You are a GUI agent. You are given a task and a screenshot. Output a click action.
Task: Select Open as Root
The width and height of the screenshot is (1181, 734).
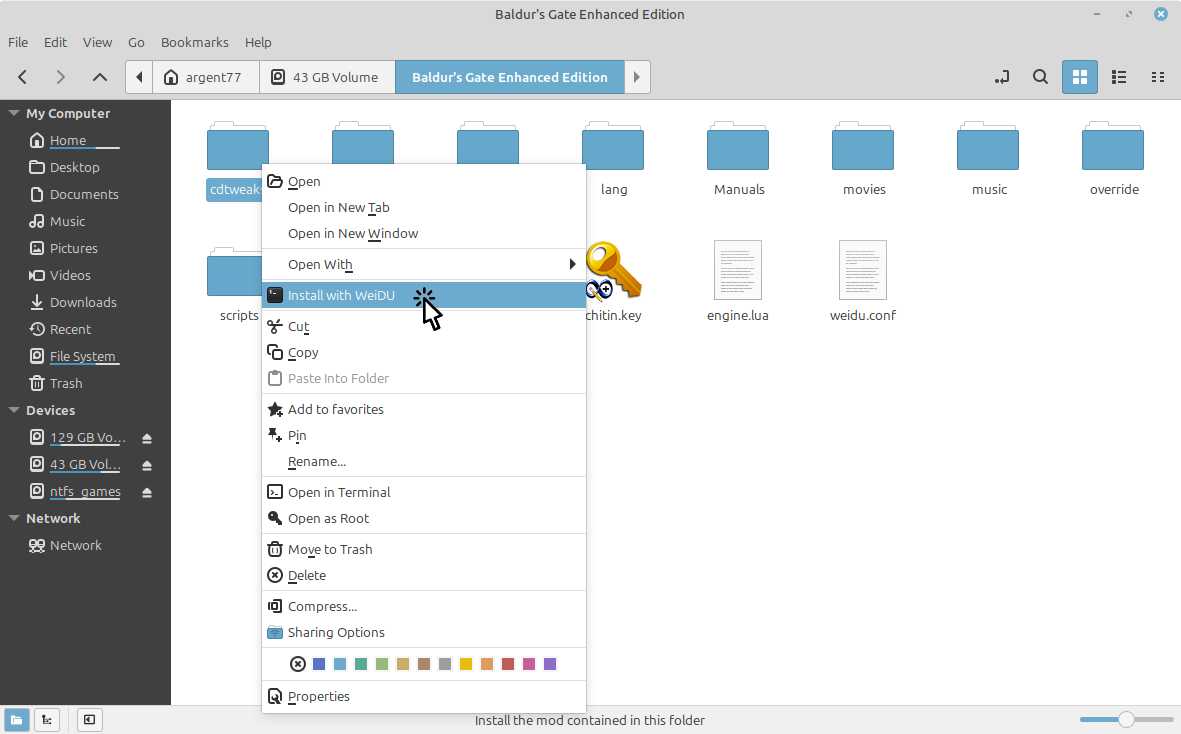coord(424,518)
